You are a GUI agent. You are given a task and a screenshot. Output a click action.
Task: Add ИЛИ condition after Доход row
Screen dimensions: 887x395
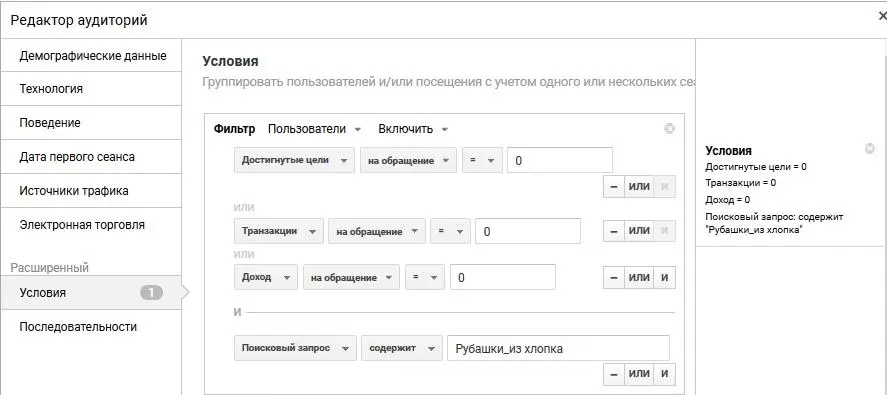639,277
